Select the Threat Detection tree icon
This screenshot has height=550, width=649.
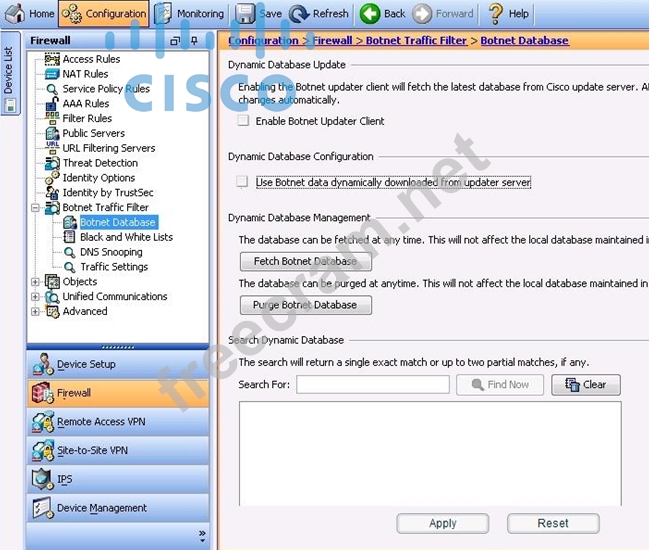[53, 163]
